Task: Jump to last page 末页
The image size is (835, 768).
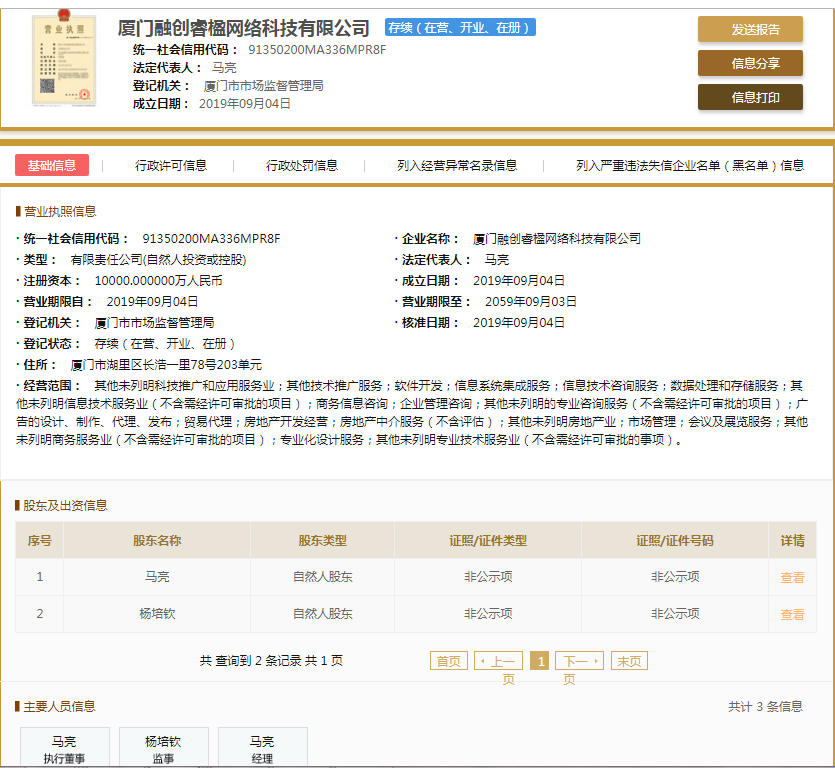Action: 629,661
